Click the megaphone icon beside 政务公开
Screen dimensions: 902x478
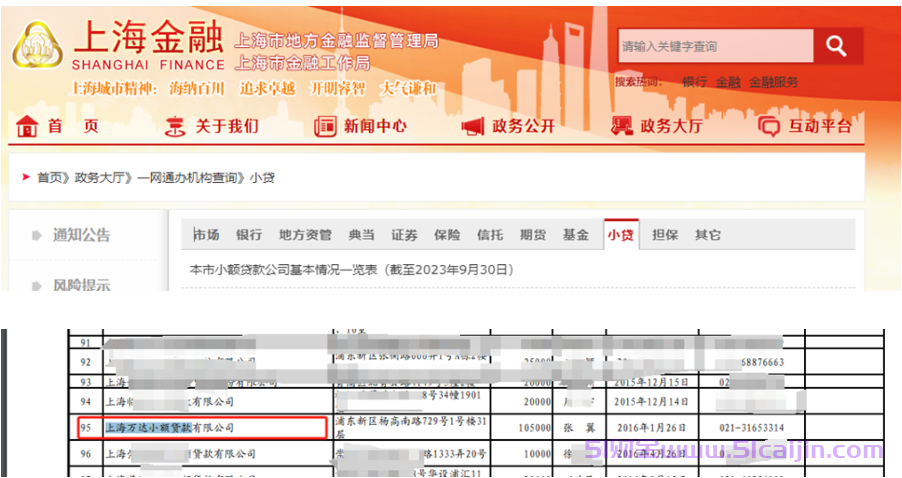473,126
